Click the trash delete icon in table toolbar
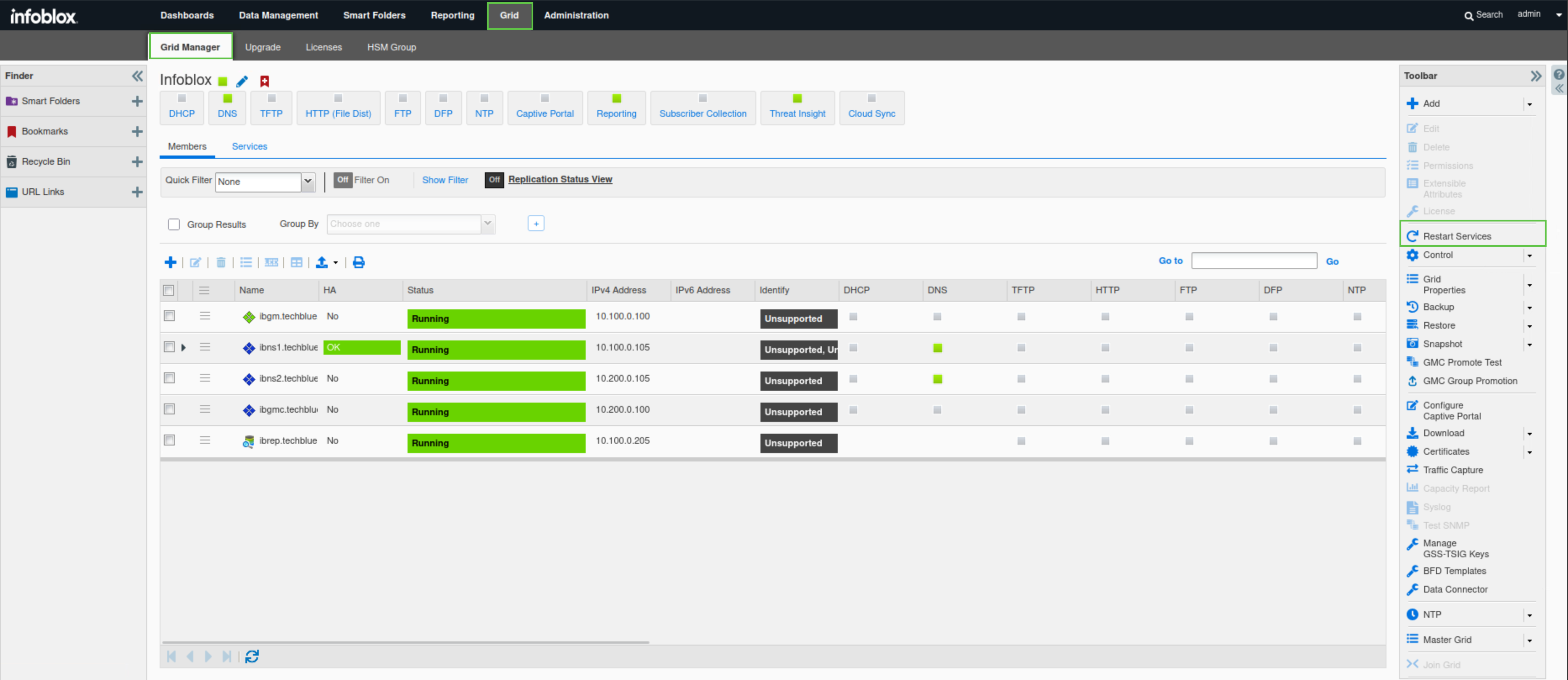 coord(221,262)
